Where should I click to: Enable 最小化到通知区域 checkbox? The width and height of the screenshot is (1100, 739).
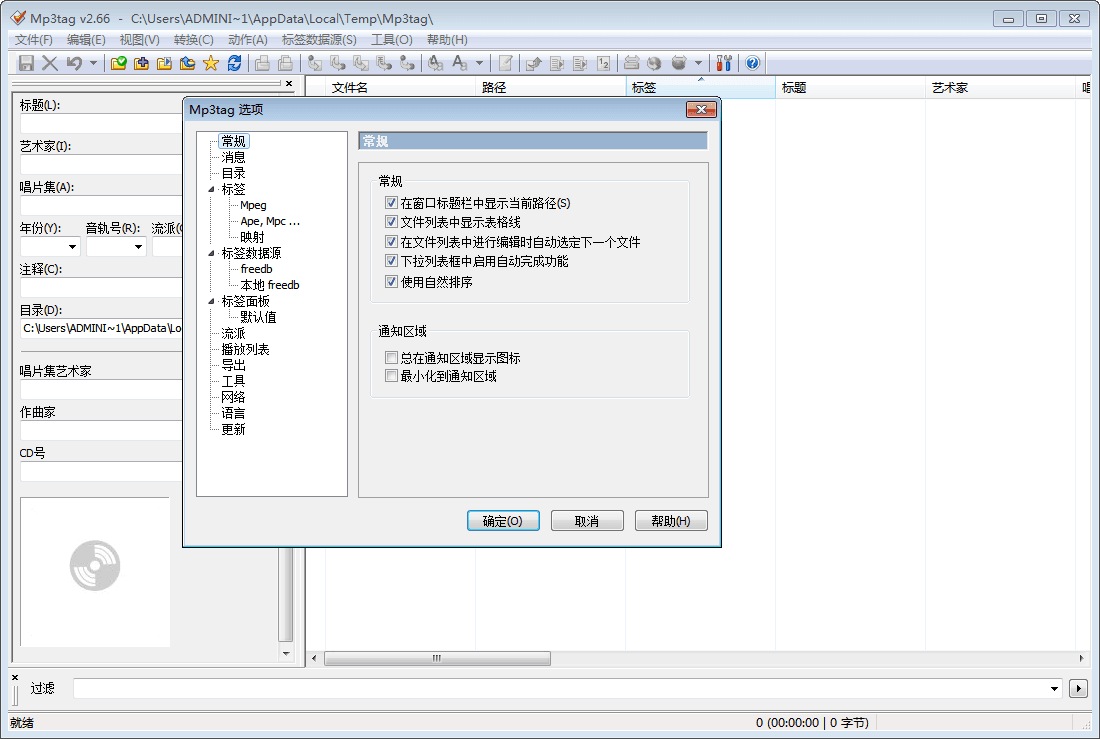pyautogui.click(x=391, y=376)
